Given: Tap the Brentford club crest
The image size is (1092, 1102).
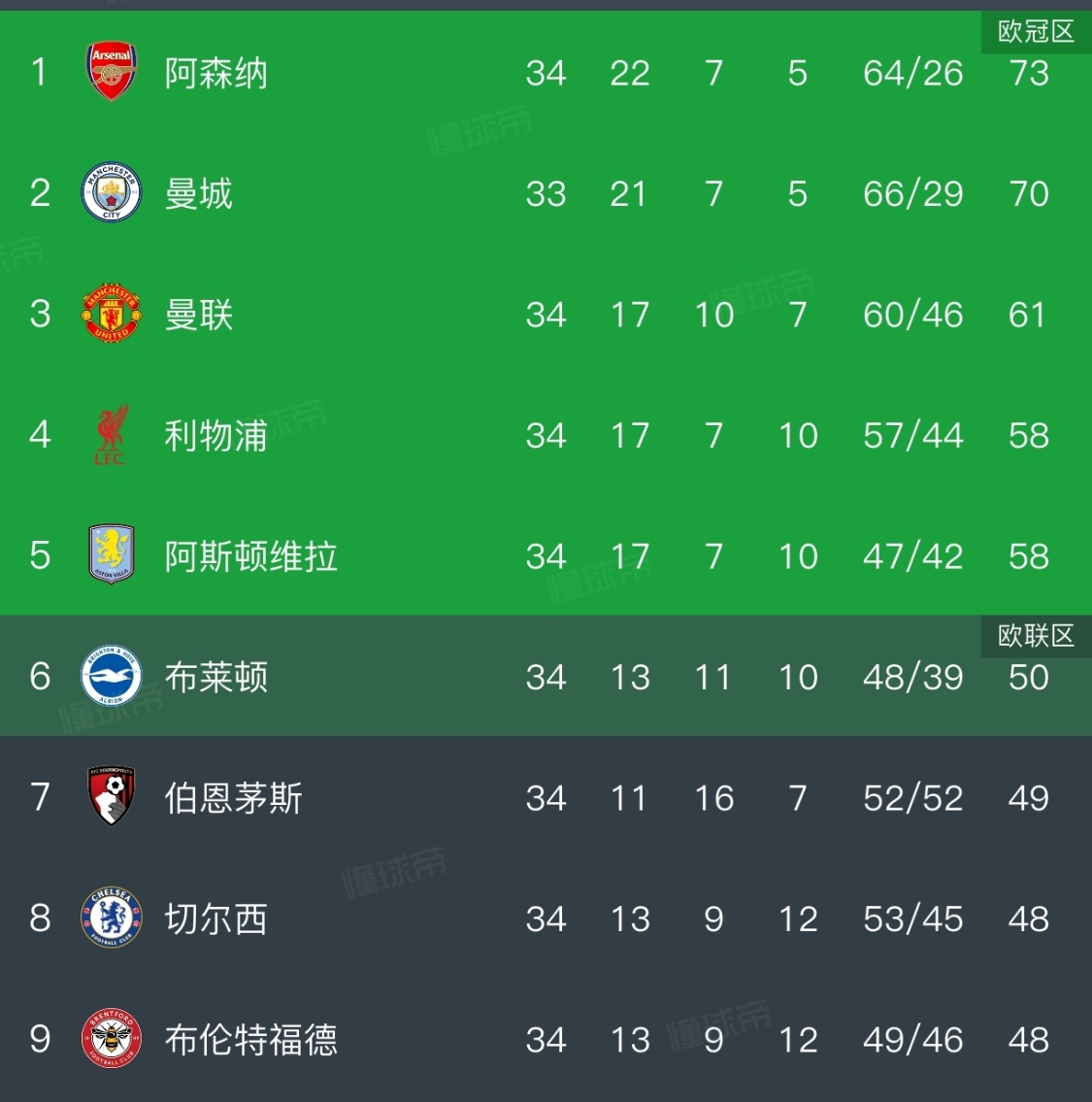Looking at the screenshot, I should [112, 1039].
